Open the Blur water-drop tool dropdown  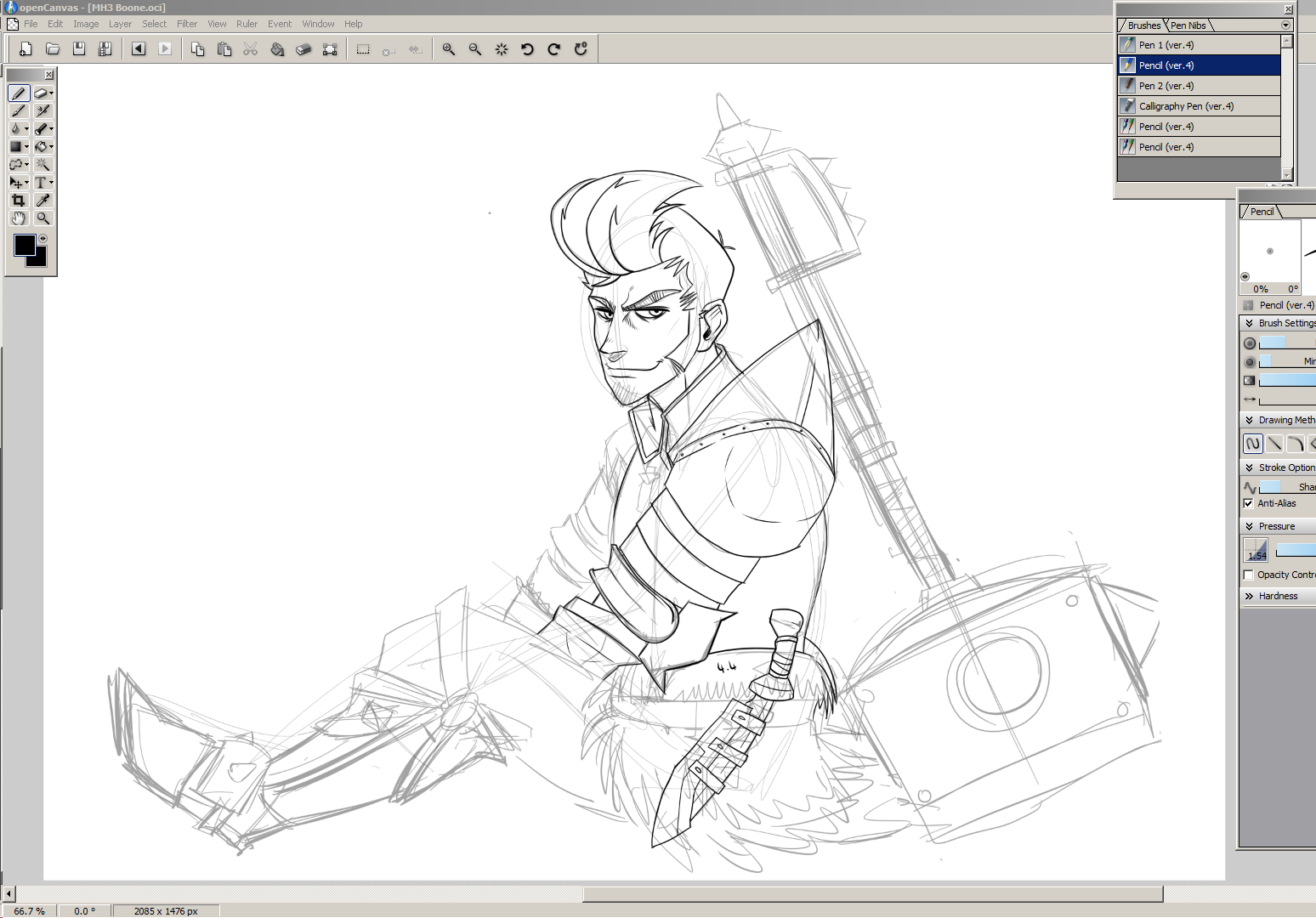pyautogui.click(x=26, y=129)
